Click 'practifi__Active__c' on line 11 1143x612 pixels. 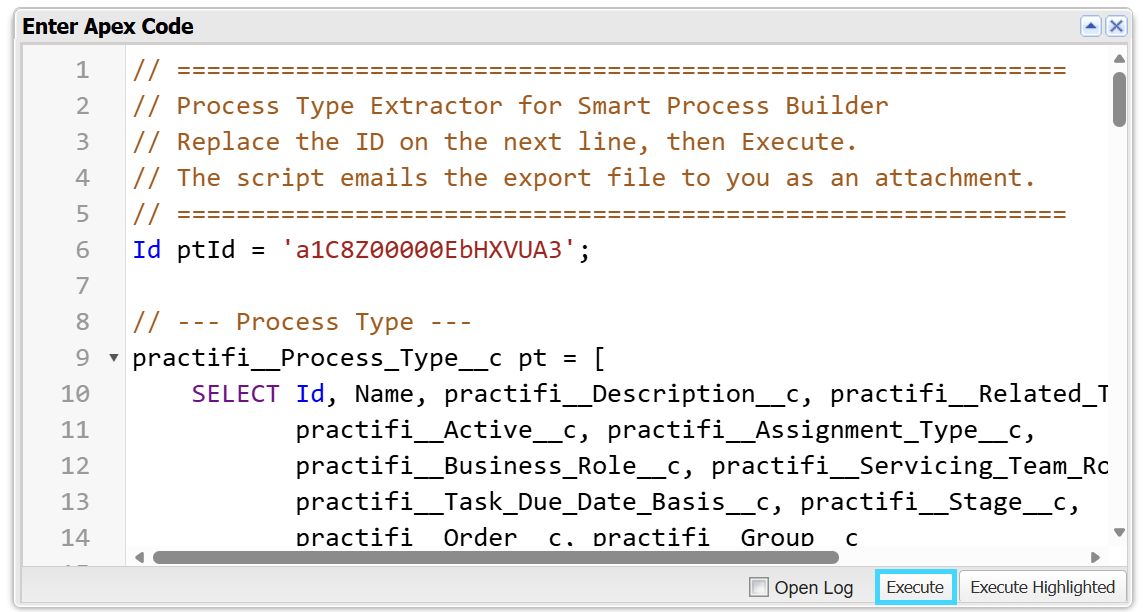(x=436, y=430)
